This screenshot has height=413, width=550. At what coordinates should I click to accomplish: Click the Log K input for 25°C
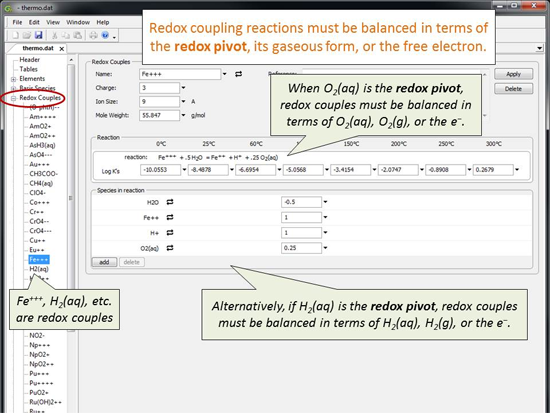coord(208,170)
